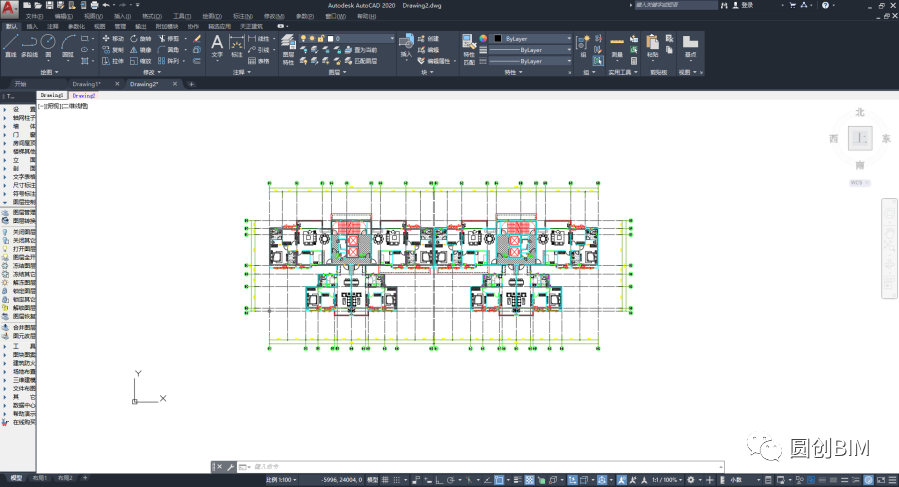Click the Save icon in quick access toolbar
This screenshot has height=487, width=899.
click(49, 5)
